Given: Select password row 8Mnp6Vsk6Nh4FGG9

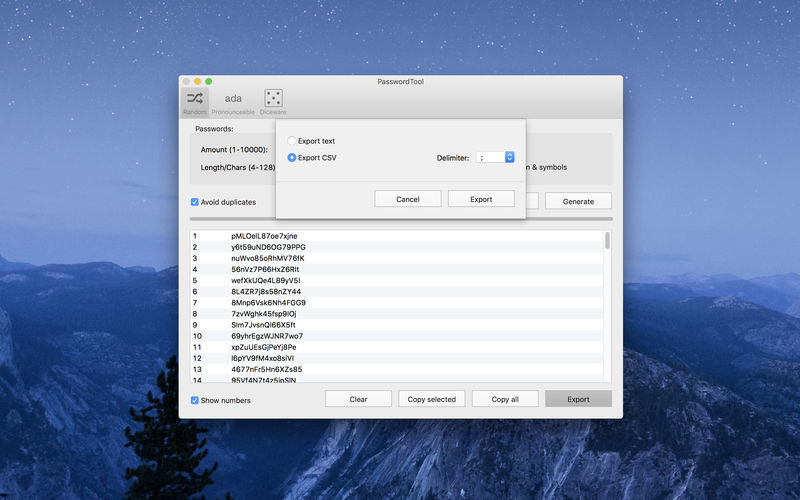Looking at the screenshot, I should click(x=397, y=303).
